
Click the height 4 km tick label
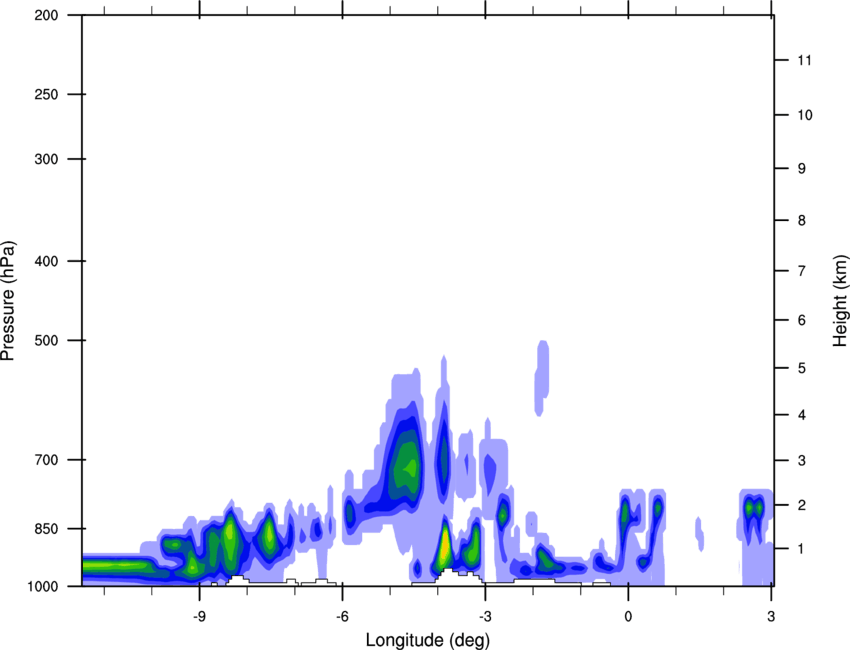click(802, 415)
